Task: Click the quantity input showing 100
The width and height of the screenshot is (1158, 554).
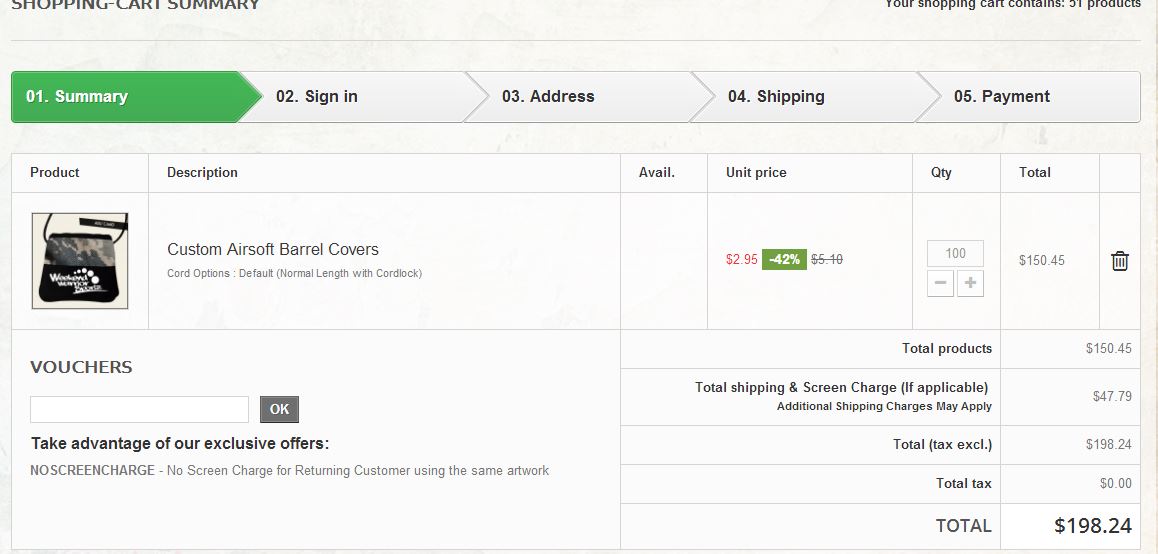Action: (955, 253)
